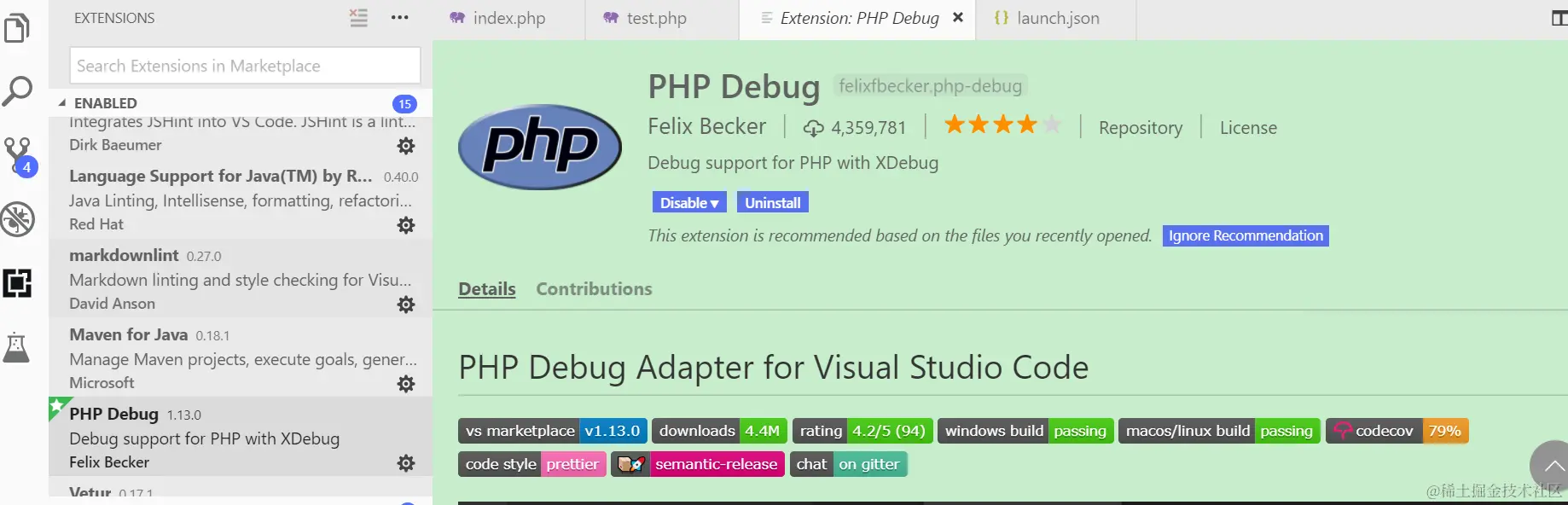Screen dimensions: 1568x505
Task: Open the Repository link
Action: pos(1141,128)
